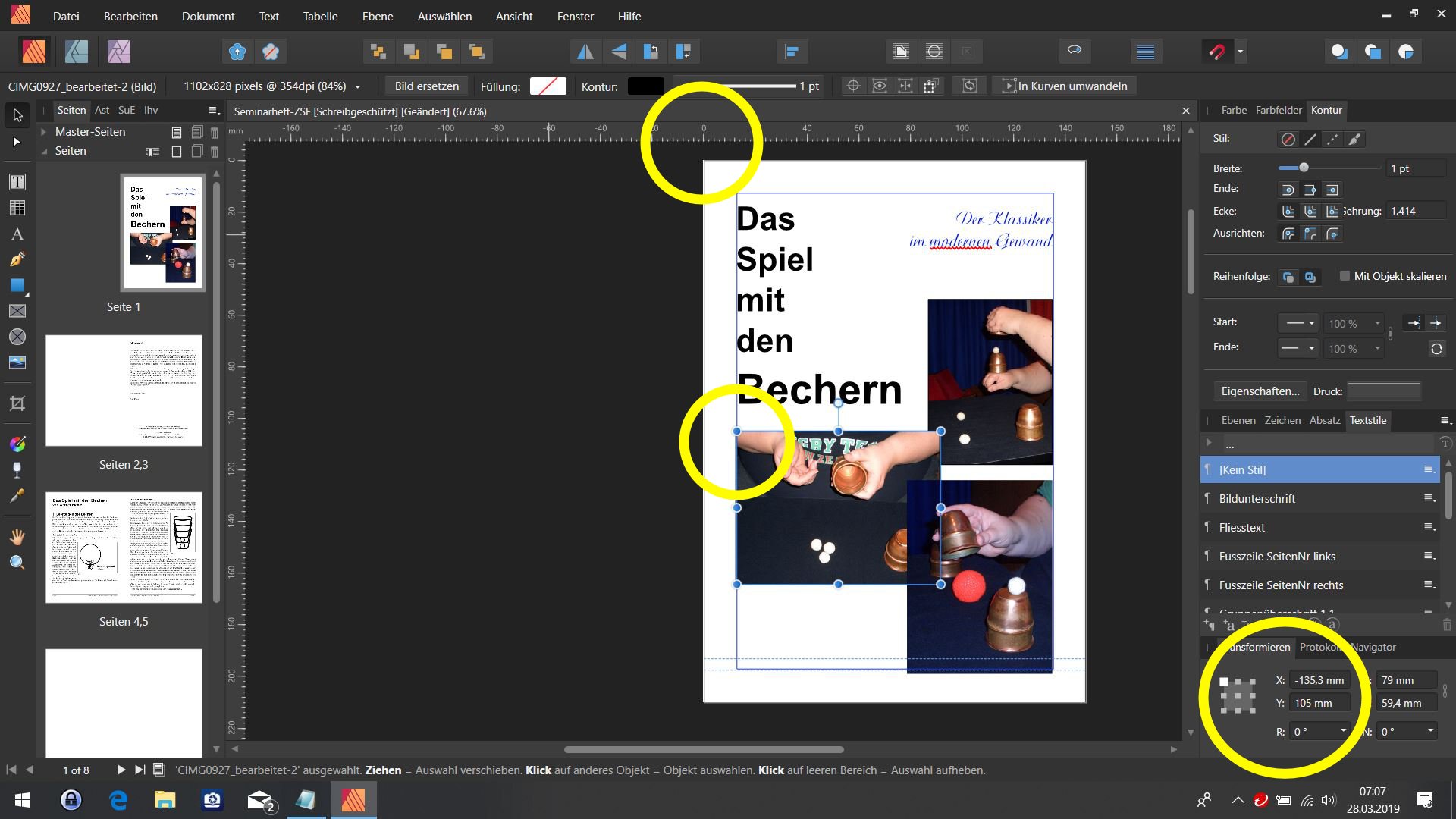Viewport: 1456px width, 819px height.
Task: Select the Picture Frame Ellipse tool
Action: [x=17, y=337]
